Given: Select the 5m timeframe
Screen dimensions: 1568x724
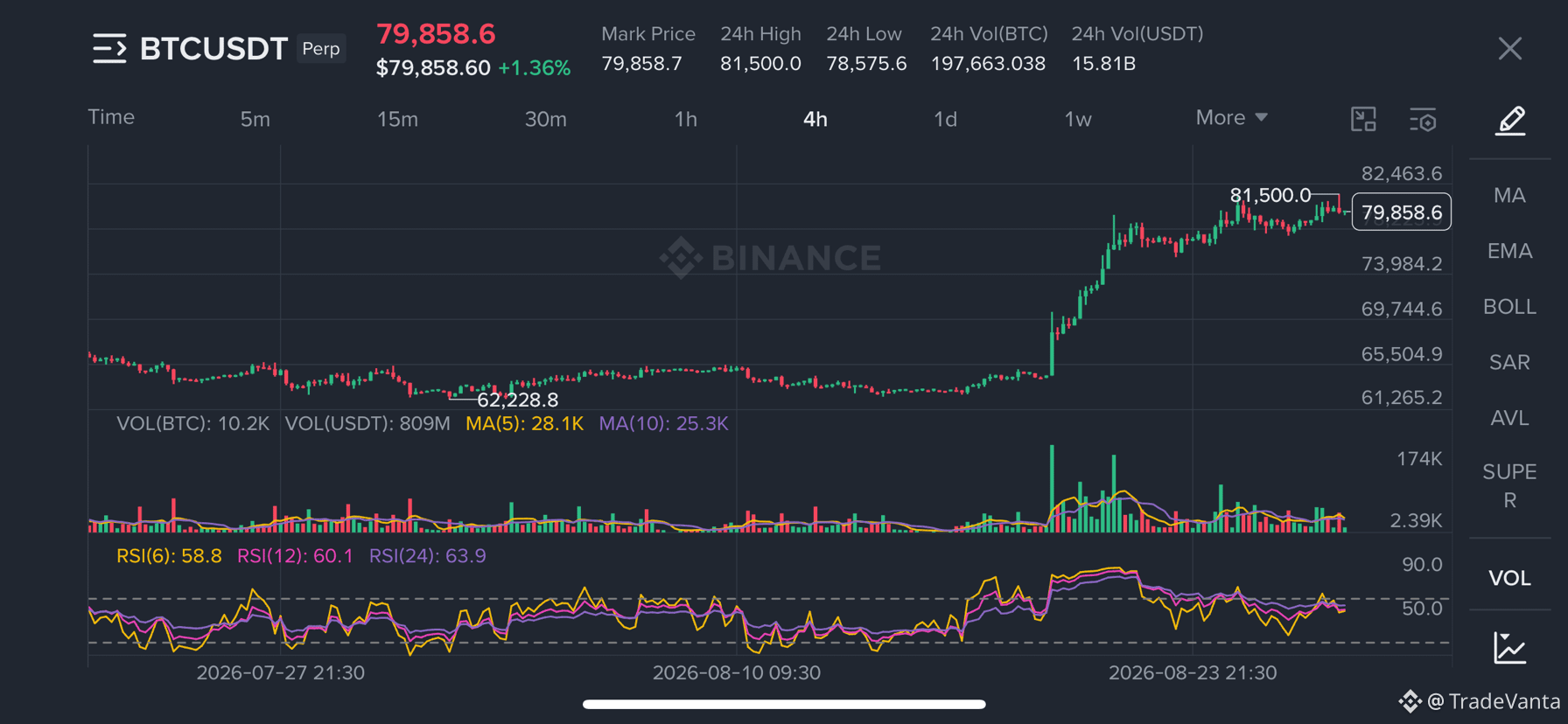Looking at the screenshot, I should pos(255,119).
